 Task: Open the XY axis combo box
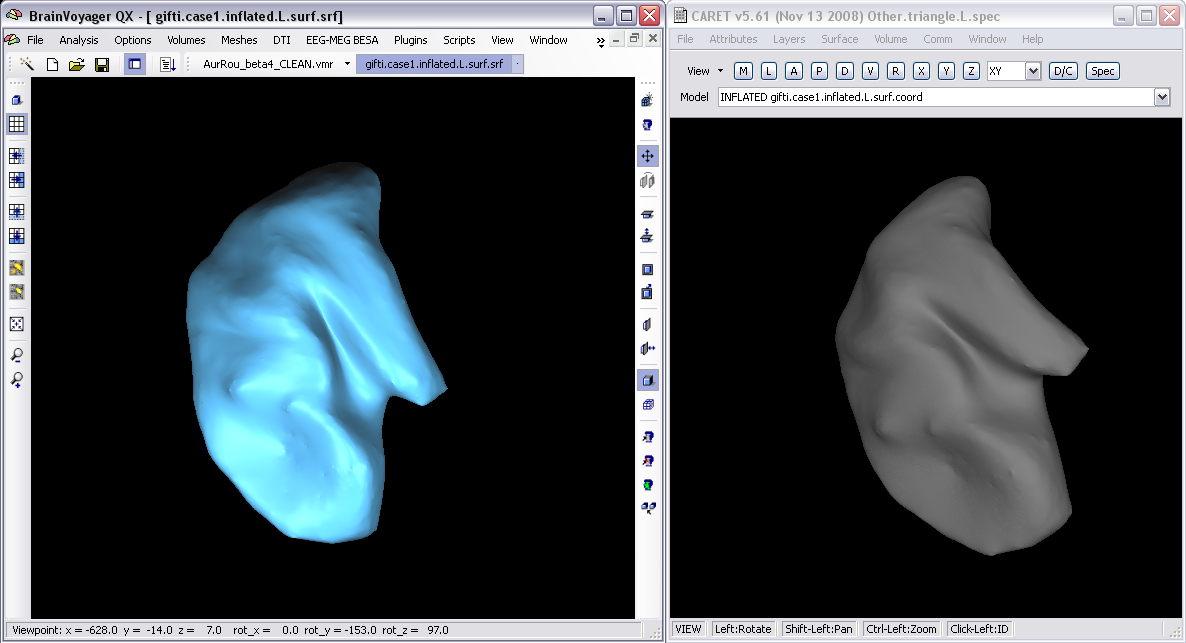coord(1014,71)
